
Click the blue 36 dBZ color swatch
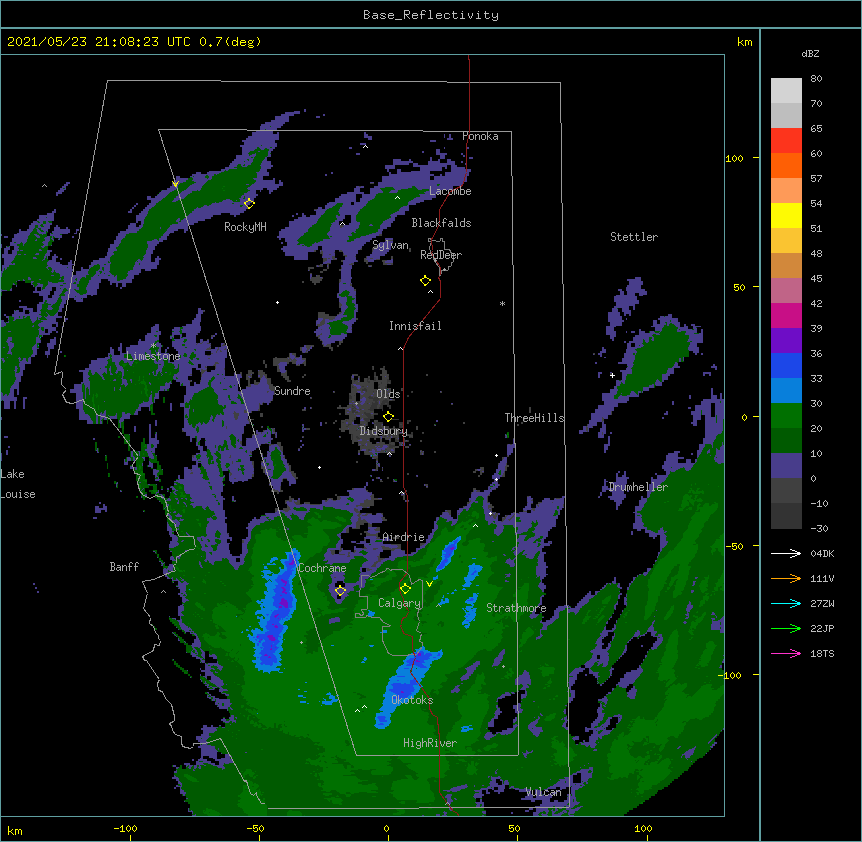click(x=786, y=365)
